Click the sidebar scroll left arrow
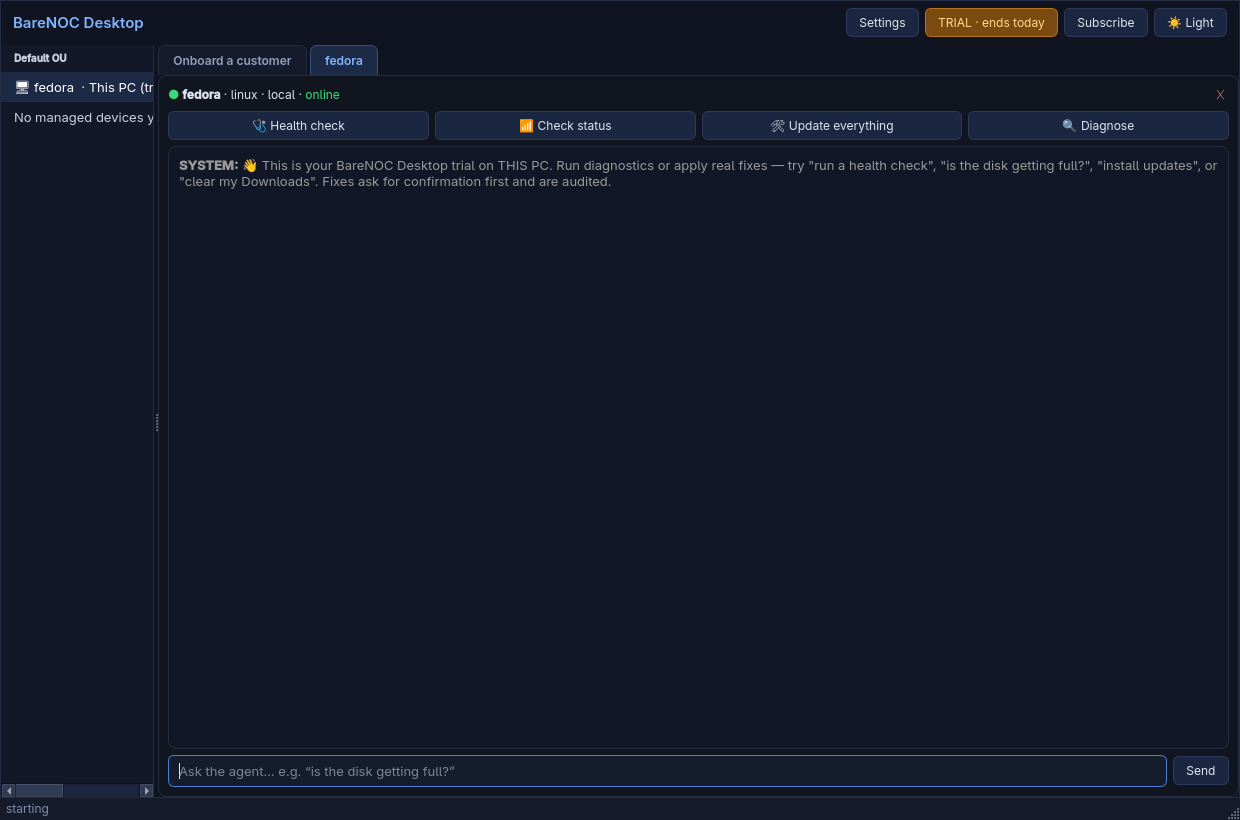This screenshot has width=1240, height=820. (8, 790)
